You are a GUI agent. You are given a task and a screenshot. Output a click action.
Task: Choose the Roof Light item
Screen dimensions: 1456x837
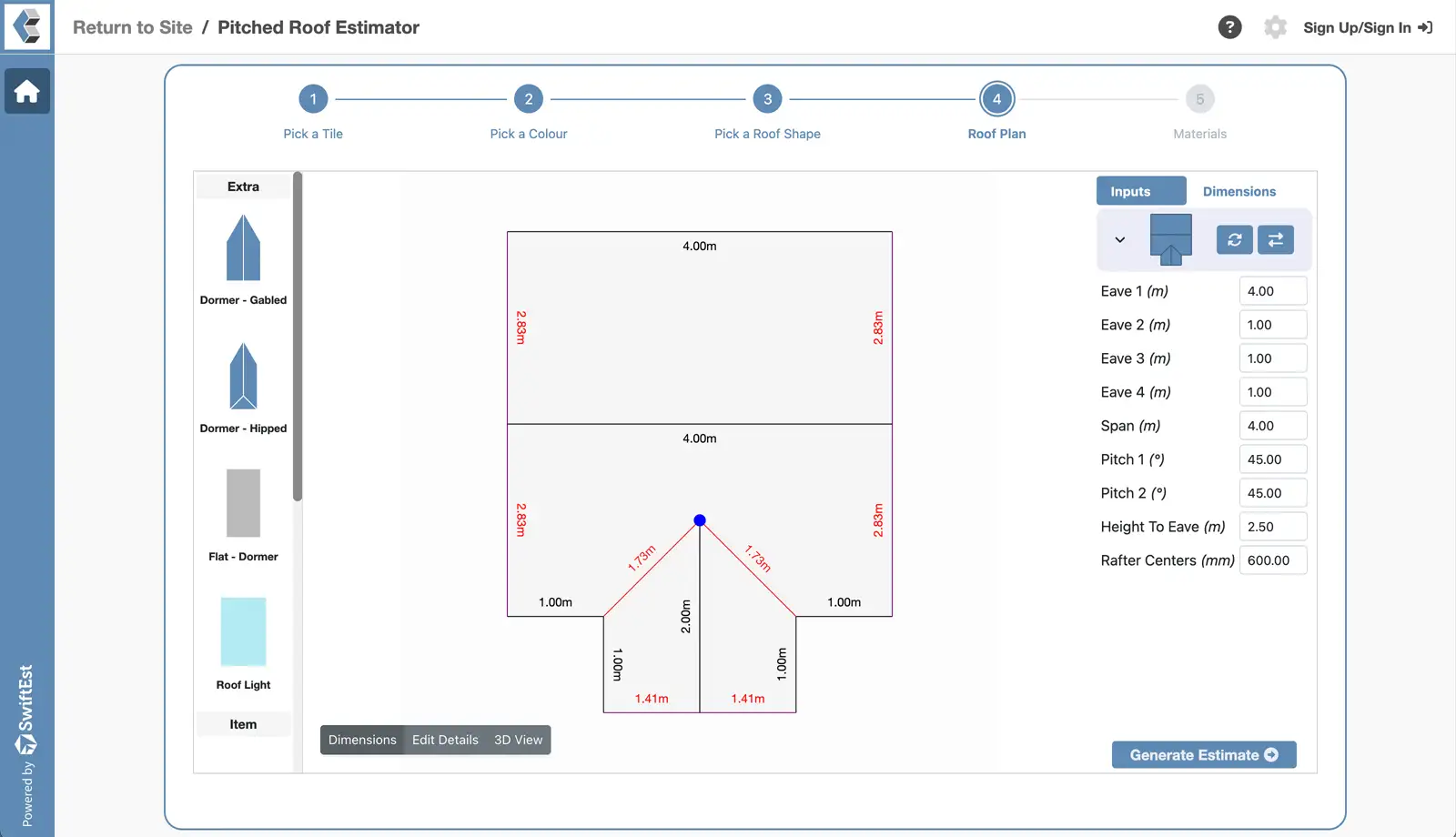pyautogui.click(x=243, y=632)
